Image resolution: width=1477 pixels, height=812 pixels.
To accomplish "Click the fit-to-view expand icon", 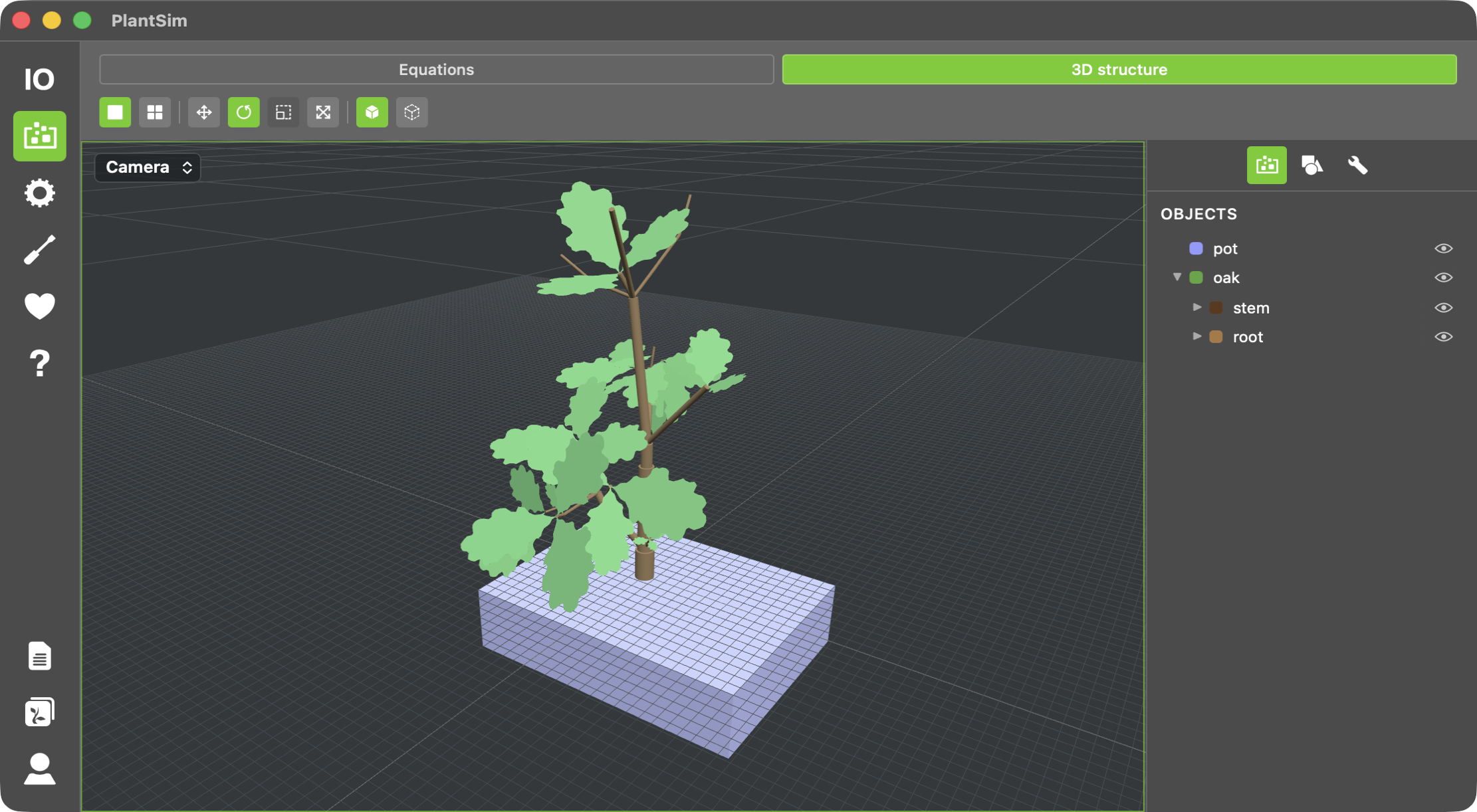I will (x=323, y=112).
